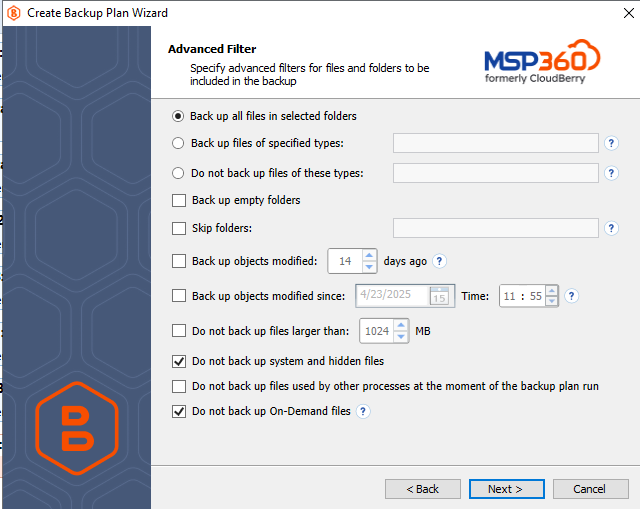Image resolution: width=640 pixels, height=509 pixels.
Task: Decrease the file size limit with down arrow
Action: [401, 336]
